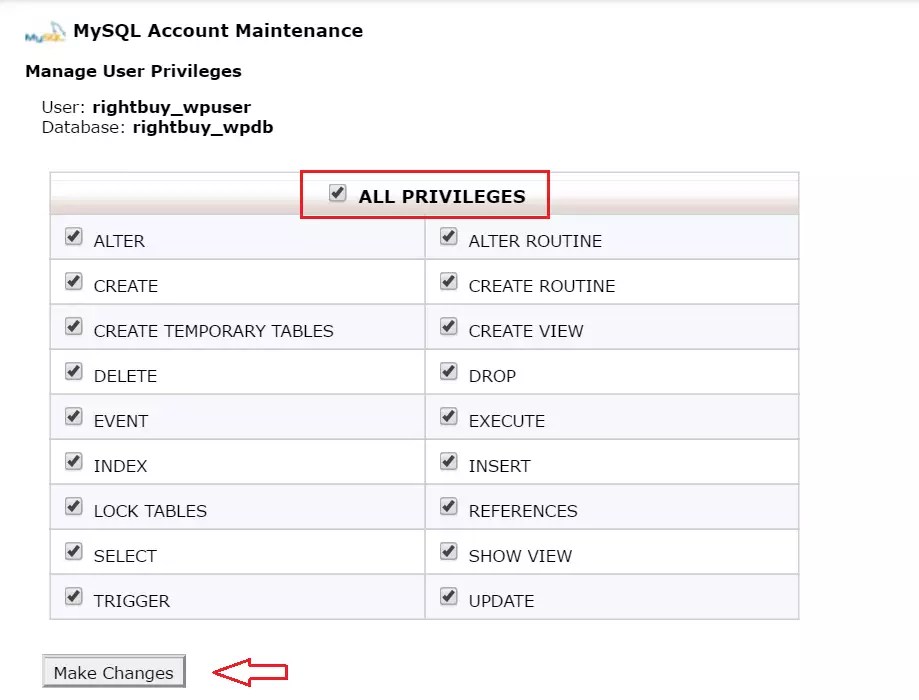Uncheck the INDEX privilege checkbox

73,462
